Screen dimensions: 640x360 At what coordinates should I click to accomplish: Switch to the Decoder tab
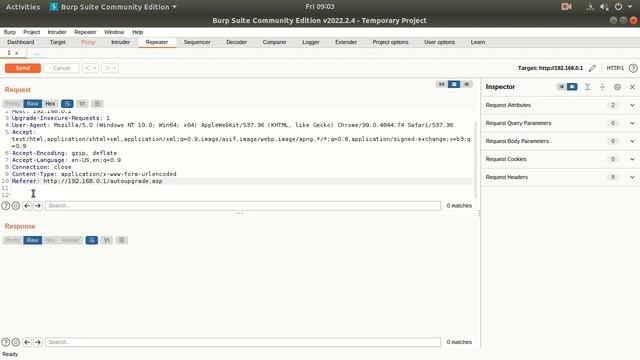pyautogui.click(x=236, y=42)
